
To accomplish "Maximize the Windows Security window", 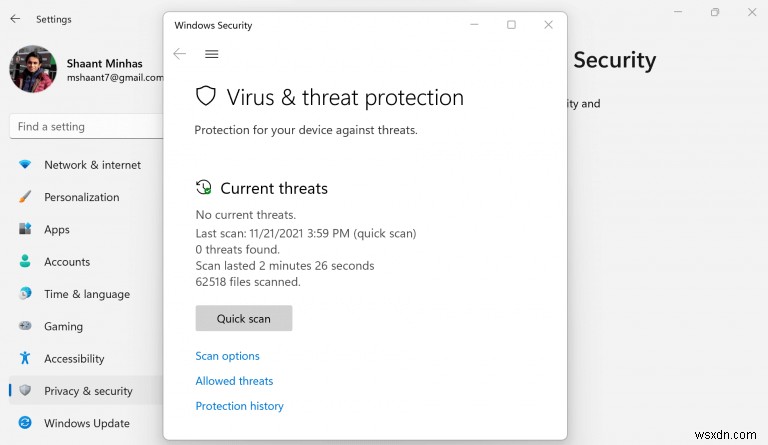I will click(511, 24).
